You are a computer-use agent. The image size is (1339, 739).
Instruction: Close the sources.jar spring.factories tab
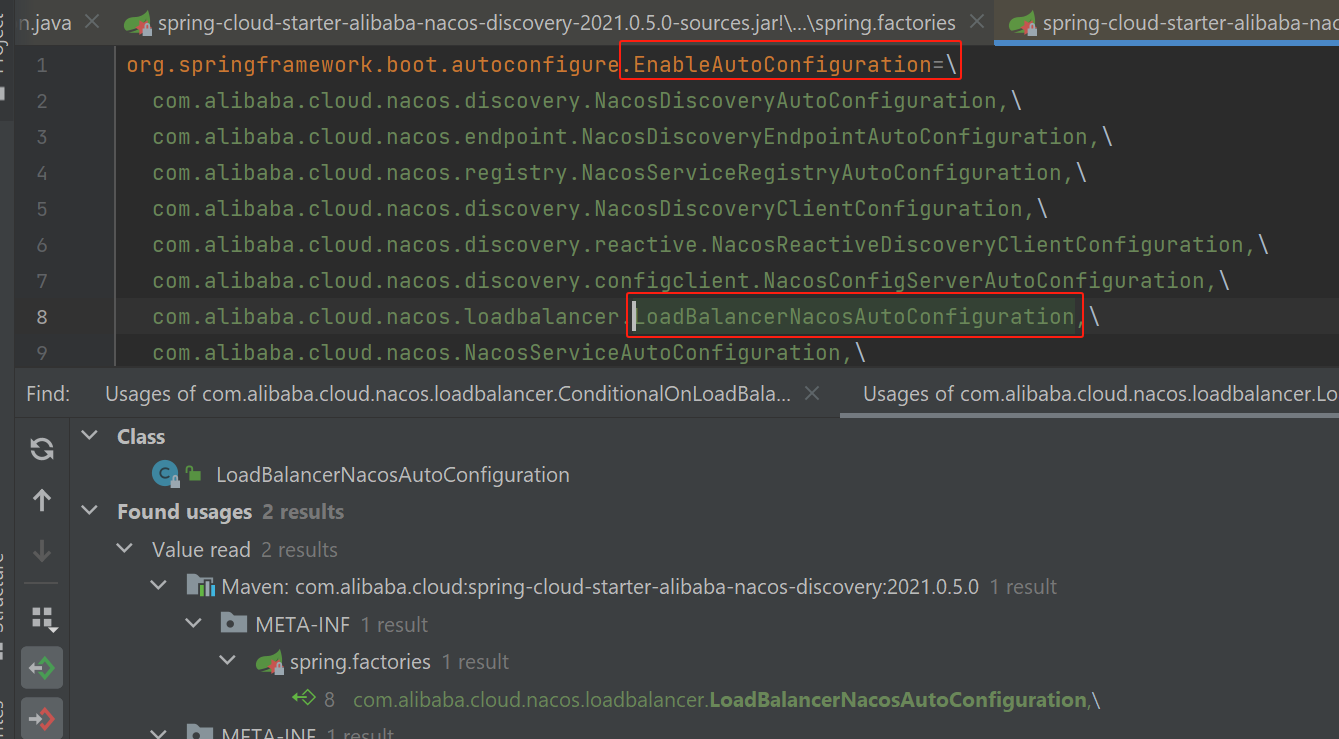point(976,22)
